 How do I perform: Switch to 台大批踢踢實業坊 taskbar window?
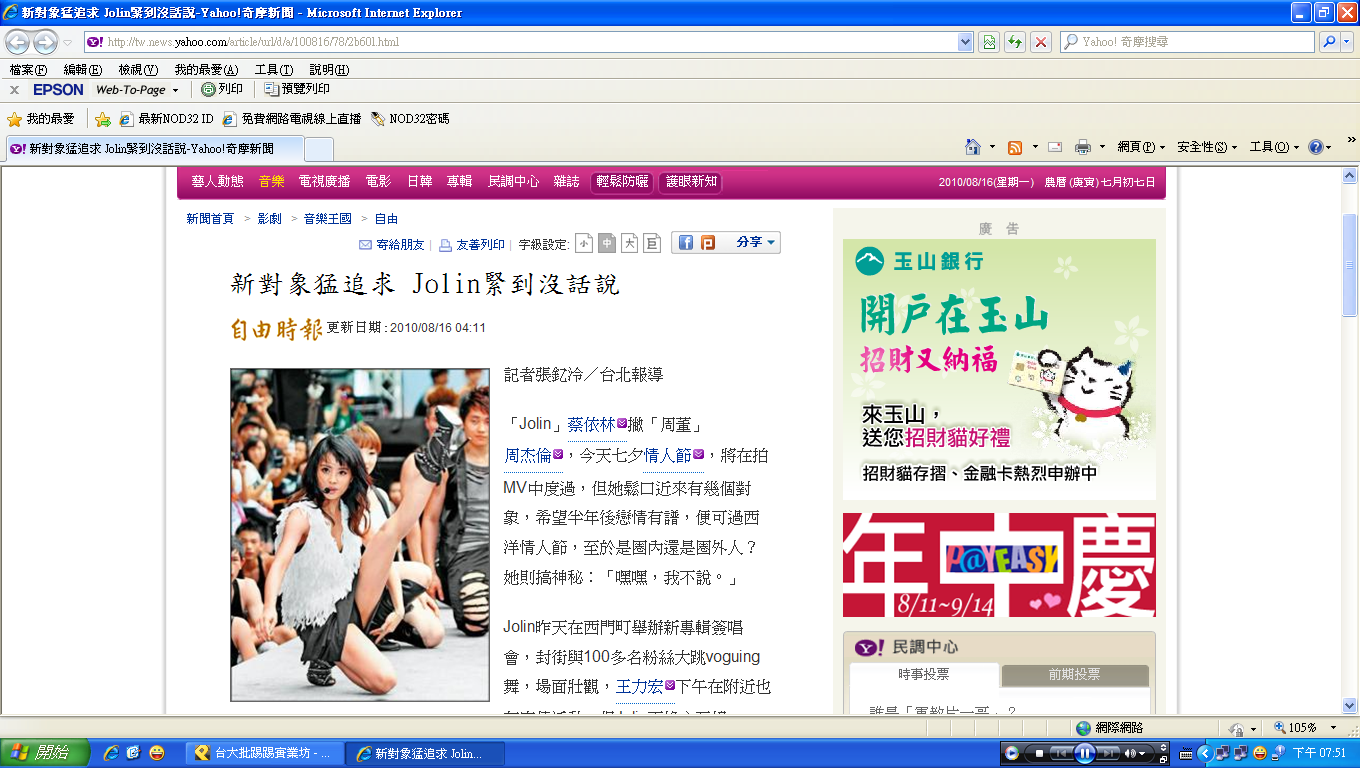264,753
